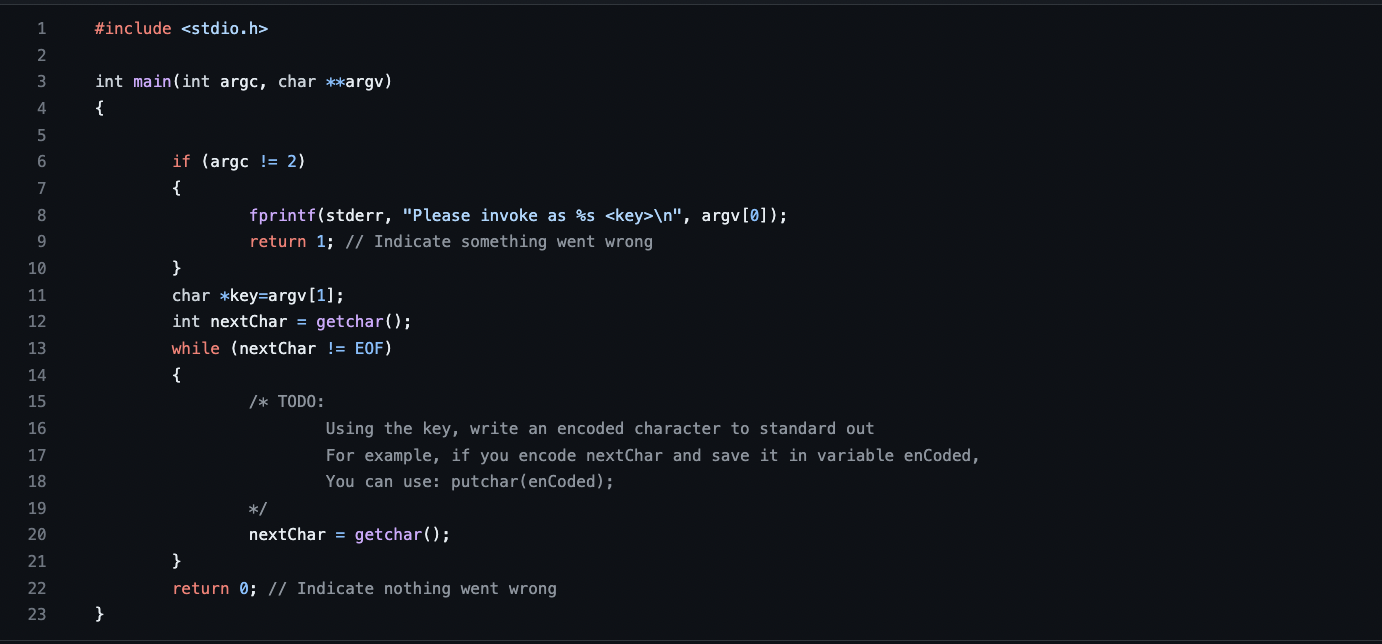1382x644 pixels.
Task: Click line number 8 in gutter
Action: 41,215
